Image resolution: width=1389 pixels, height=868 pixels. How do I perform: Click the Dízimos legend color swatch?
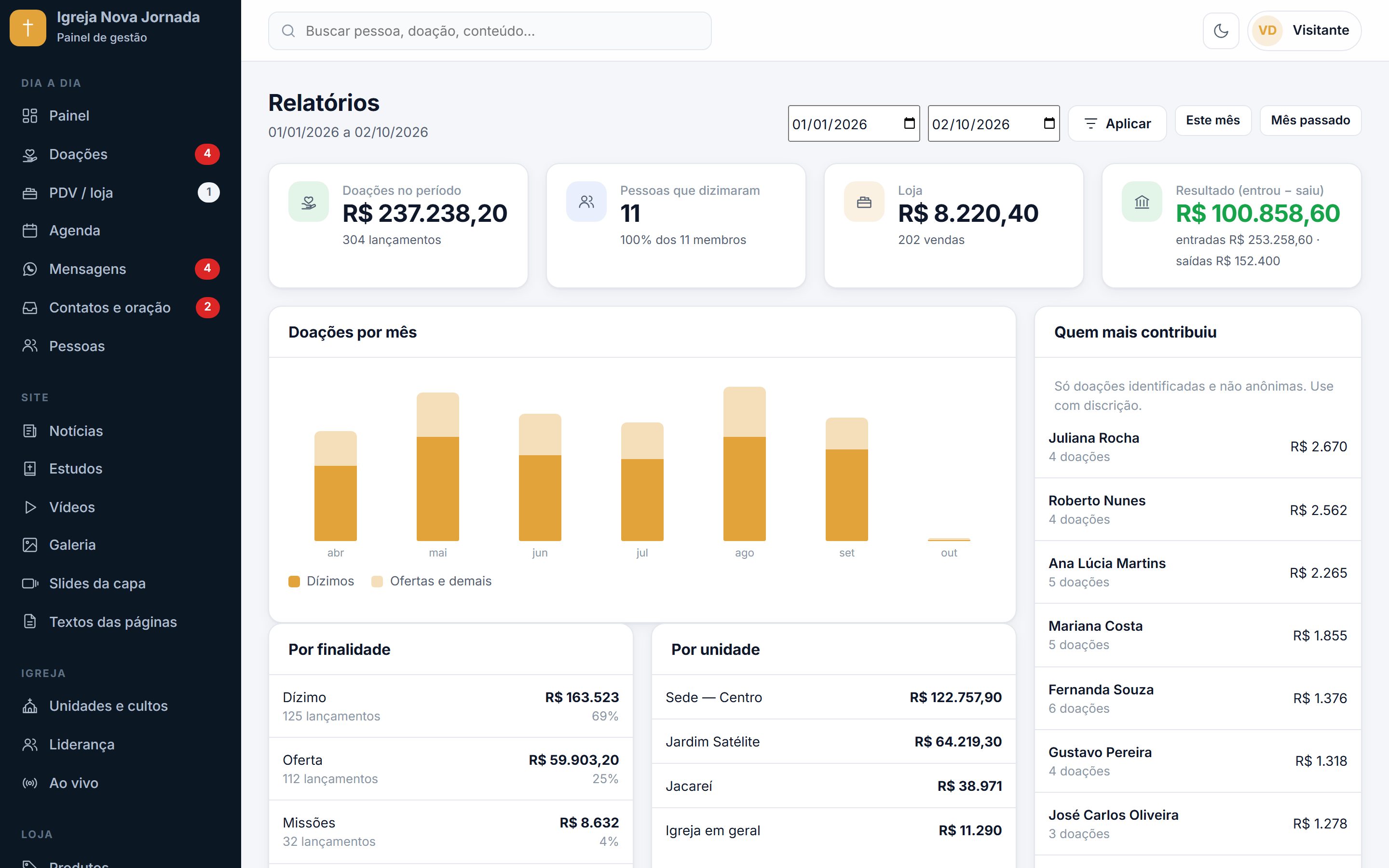(x=294, y=582)
